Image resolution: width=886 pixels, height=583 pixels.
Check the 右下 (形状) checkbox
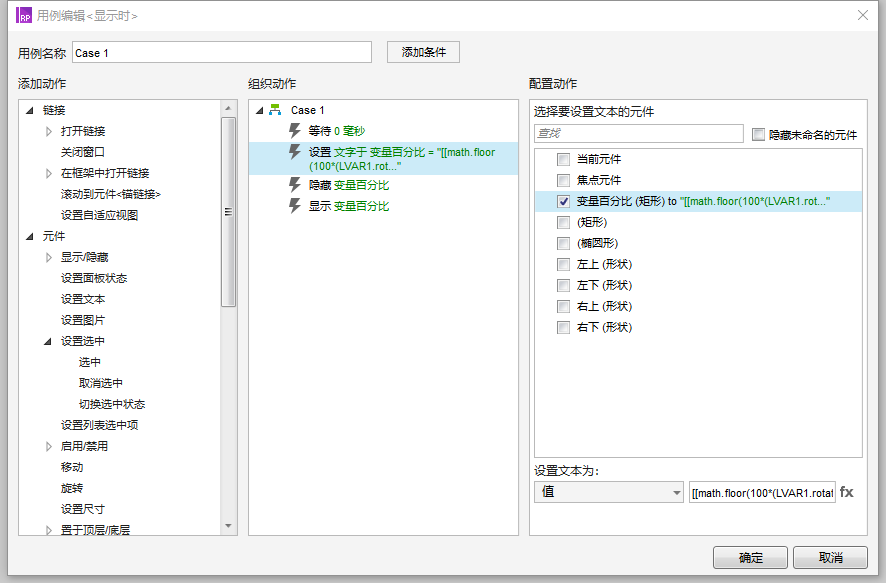click(563, 327)
